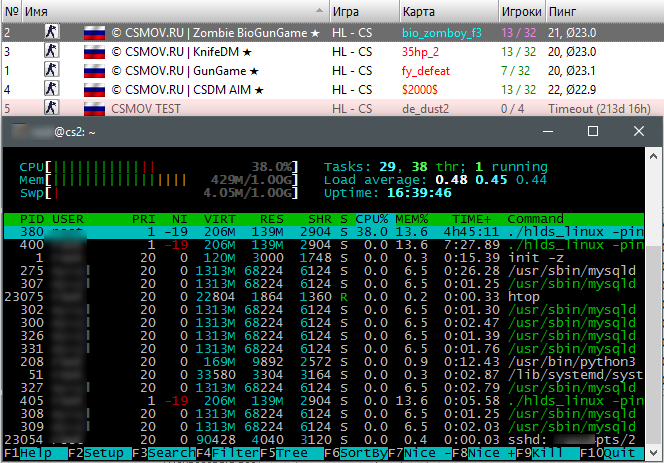This screenshot has width=664, height=463.
Task: Click F8 Nice + in htop
Action: (484, 453)
